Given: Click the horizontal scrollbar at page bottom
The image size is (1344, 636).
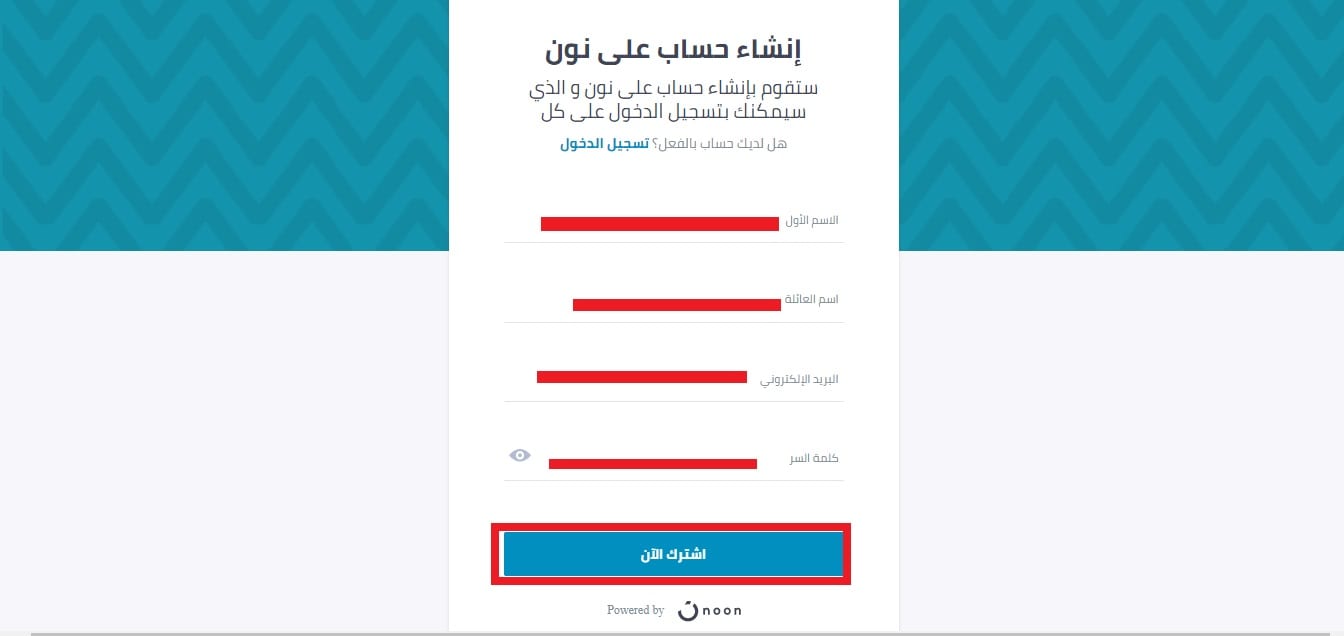Looking at the screenshot, I should coord(687,633).
